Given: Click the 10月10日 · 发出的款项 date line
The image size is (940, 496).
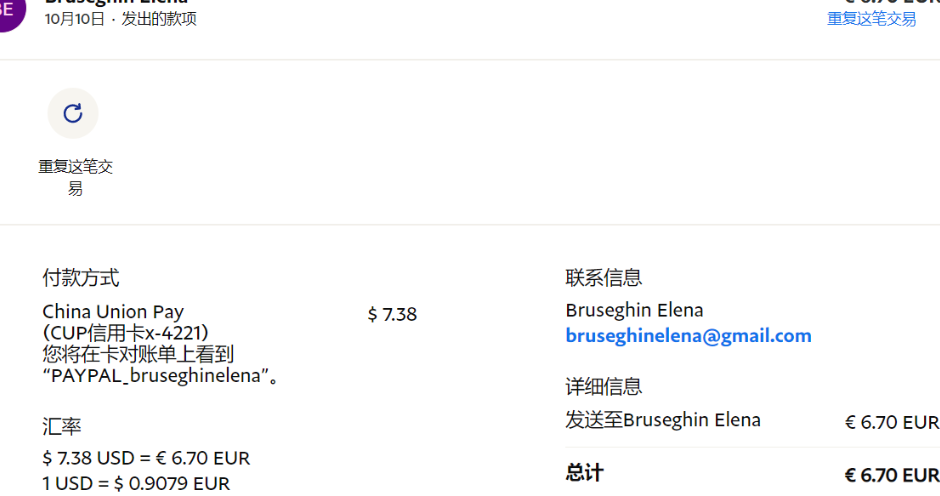Looking at the screenshot, I should click(120, 19).
